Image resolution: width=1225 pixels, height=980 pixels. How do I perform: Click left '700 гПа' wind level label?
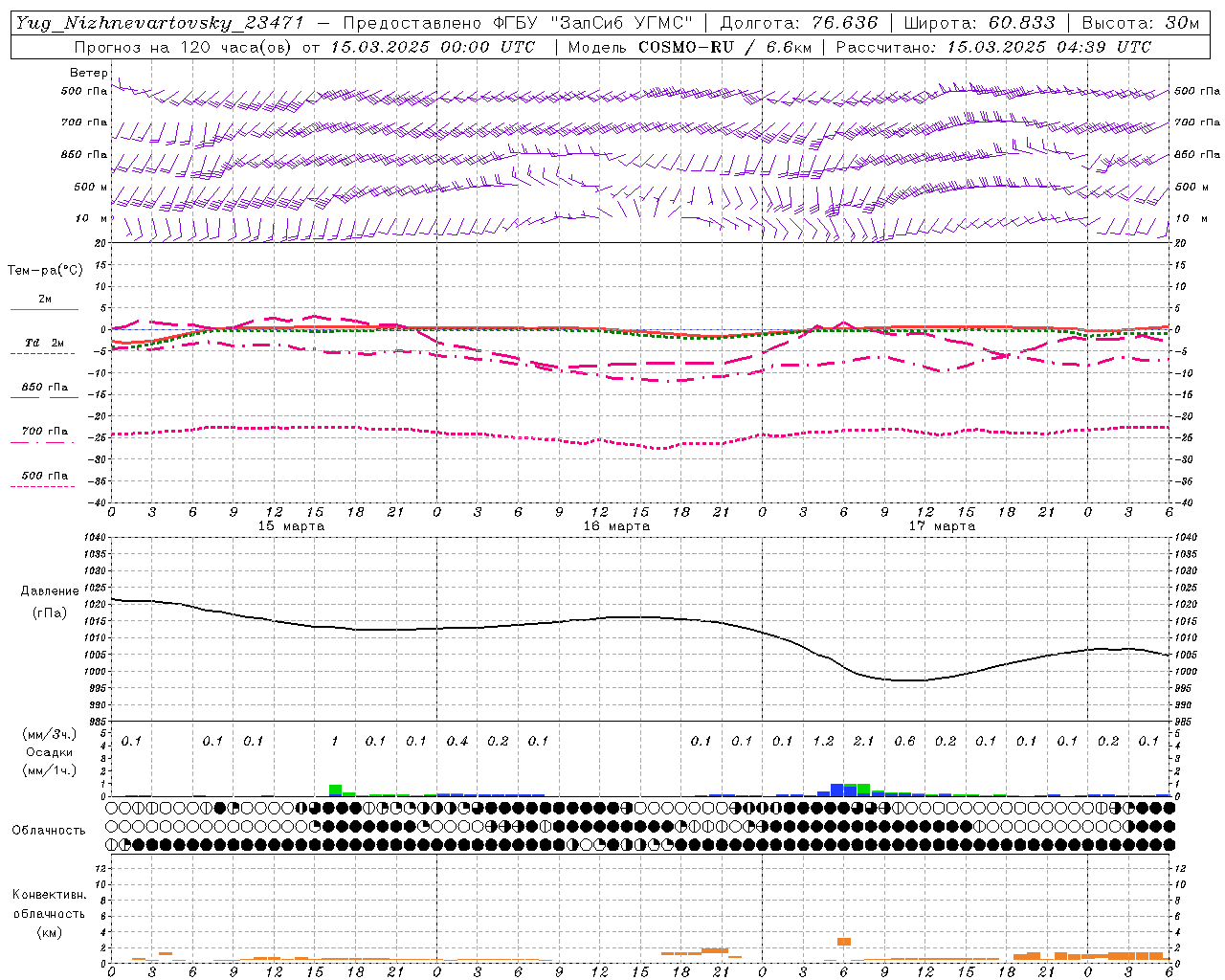click(x=84, y=122)
